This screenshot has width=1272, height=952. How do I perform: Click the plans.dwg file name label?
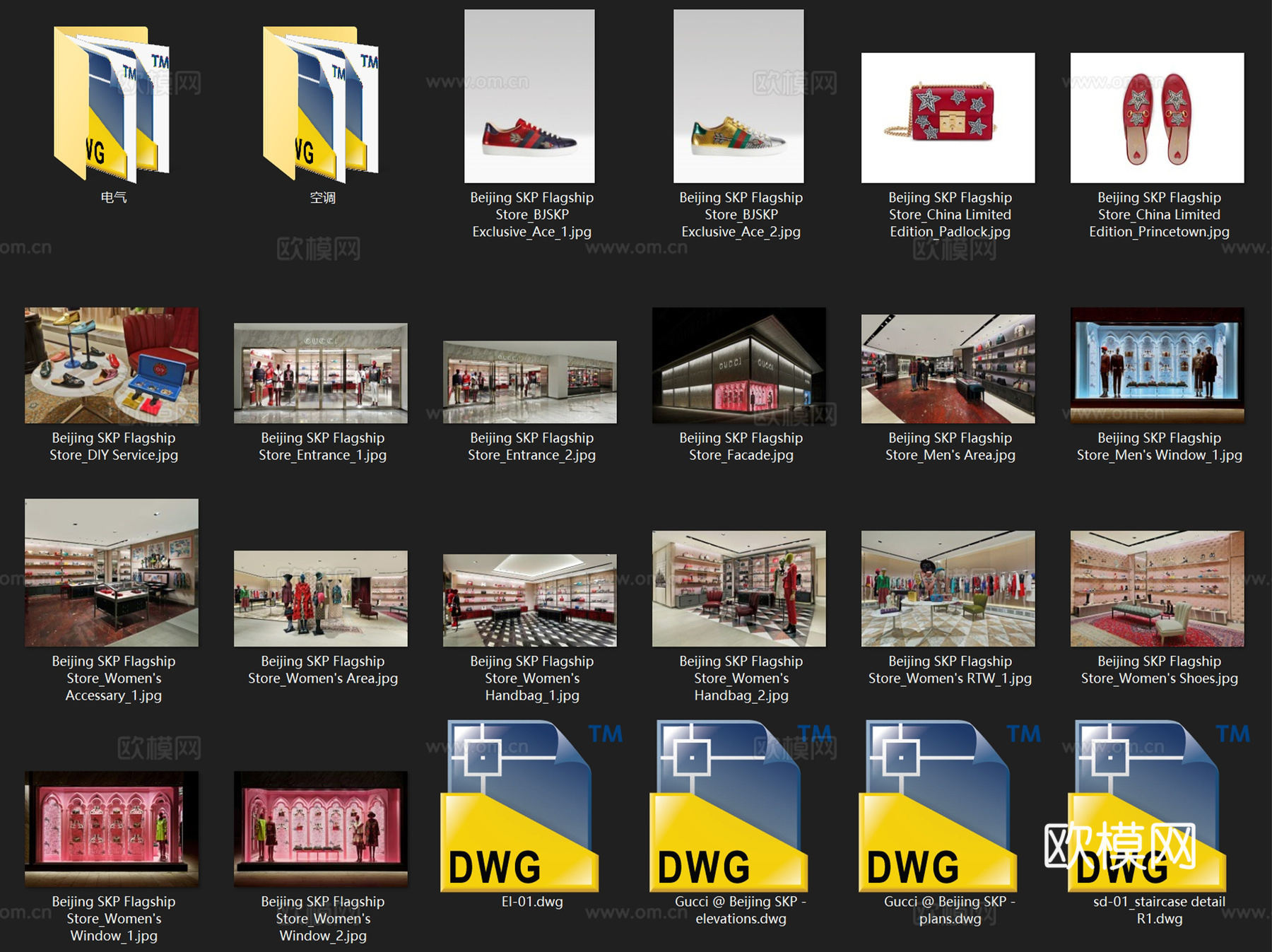click(950, 910)
